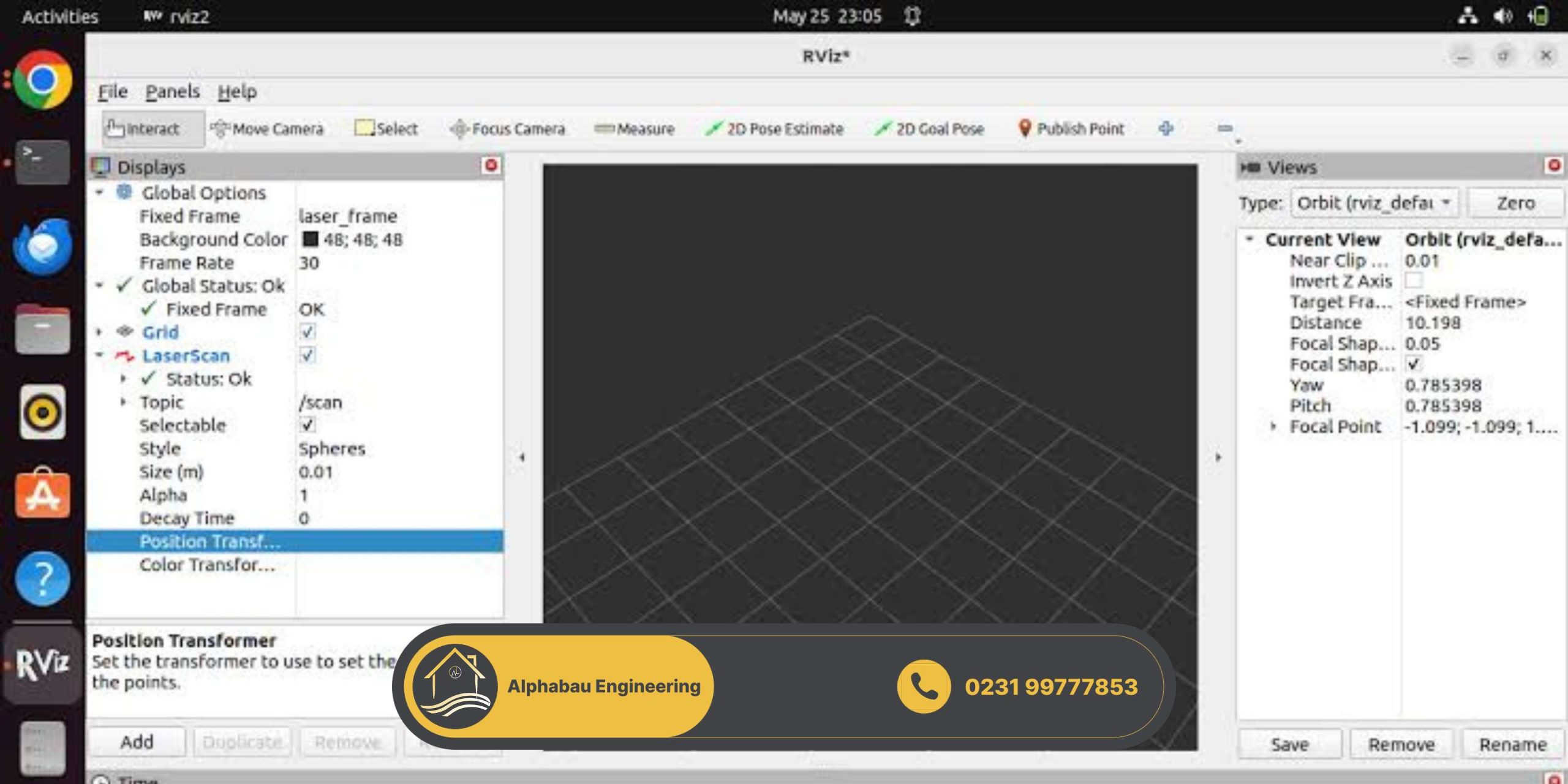Close the Views panel

click(x=1555, y=165)
